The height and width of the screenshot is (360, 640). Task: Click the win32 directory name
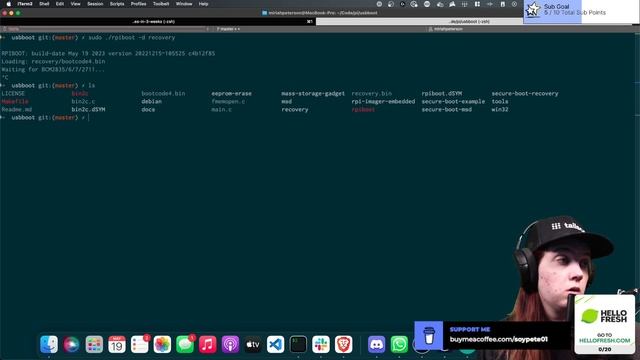500,109
